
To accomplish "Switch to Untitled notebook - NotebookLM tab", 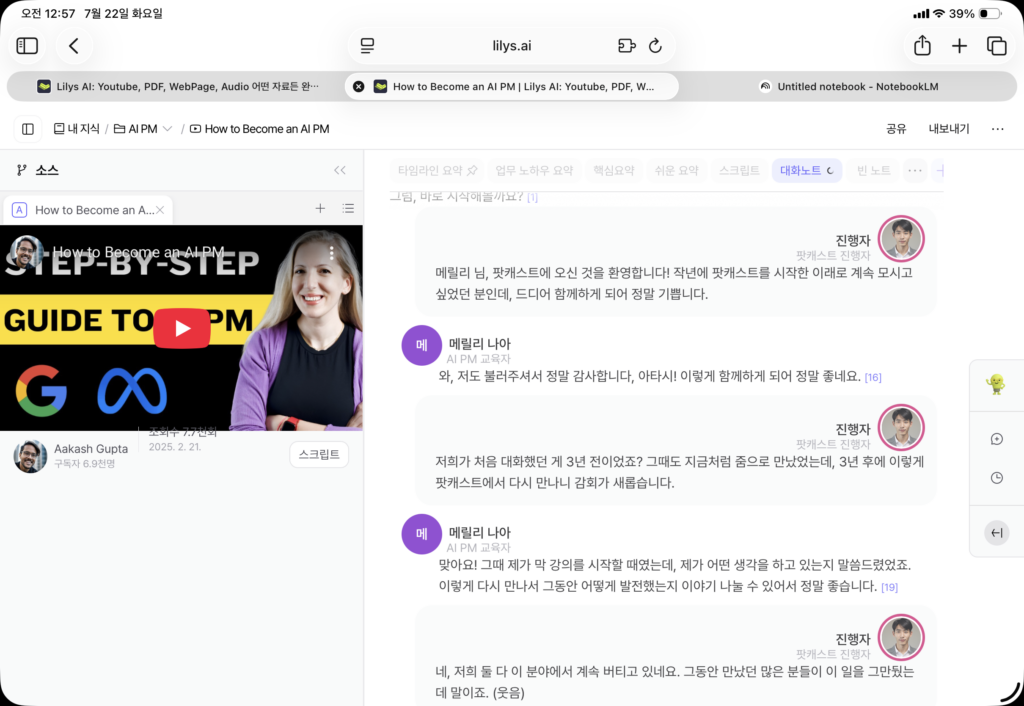I will click(848, 86).
